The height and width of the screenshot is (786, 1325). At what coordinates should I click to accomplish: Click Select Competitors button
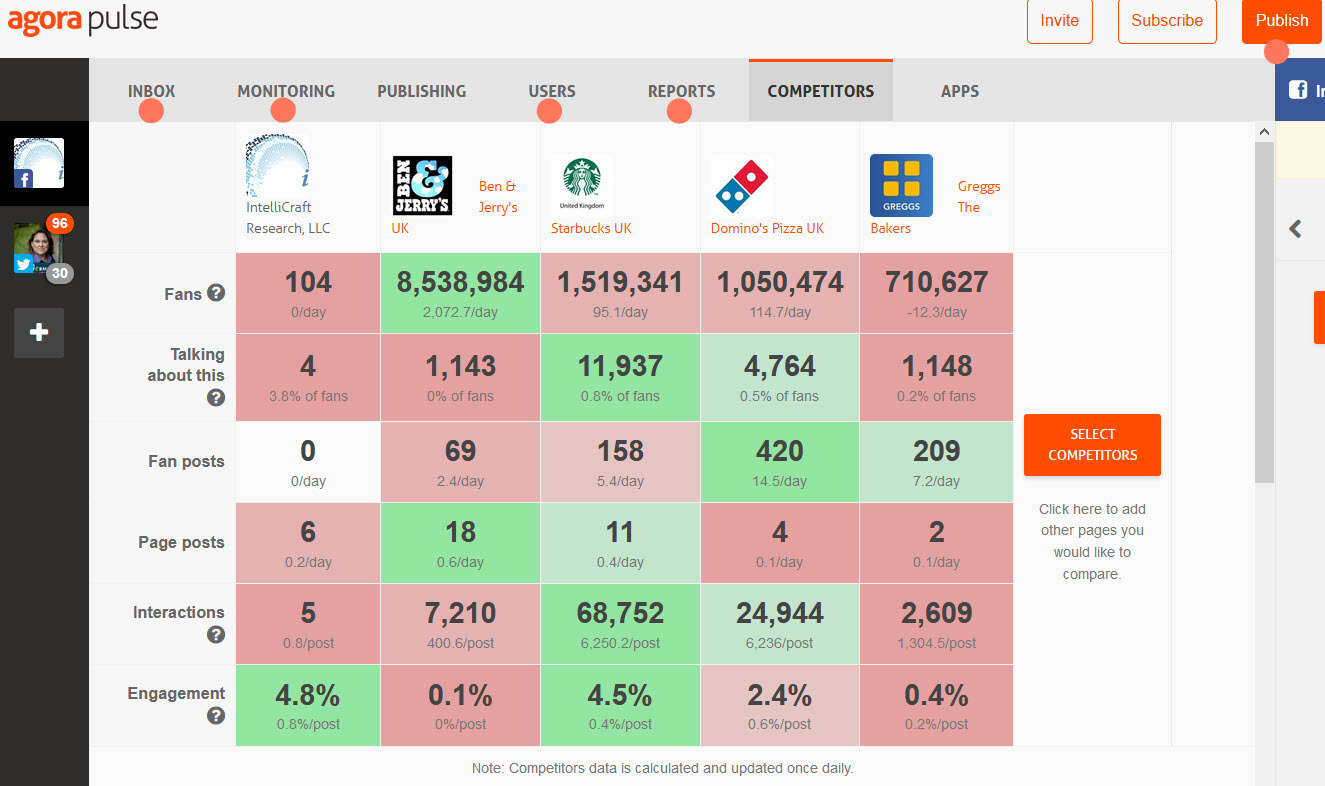click(x=1092, y=445)
